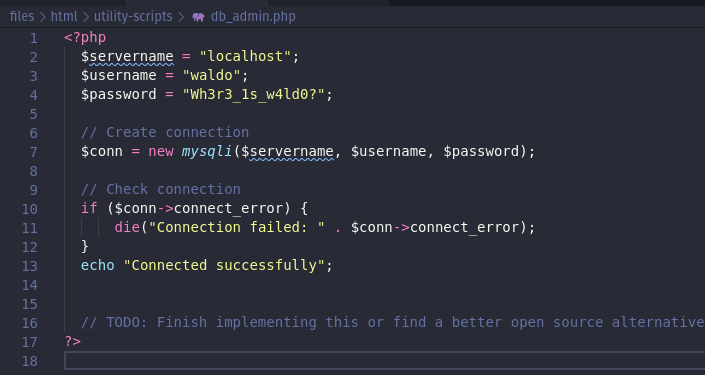Screen dimensions: 705x375
Task: Click the "waldo" string value
Action: coord(211,75)
